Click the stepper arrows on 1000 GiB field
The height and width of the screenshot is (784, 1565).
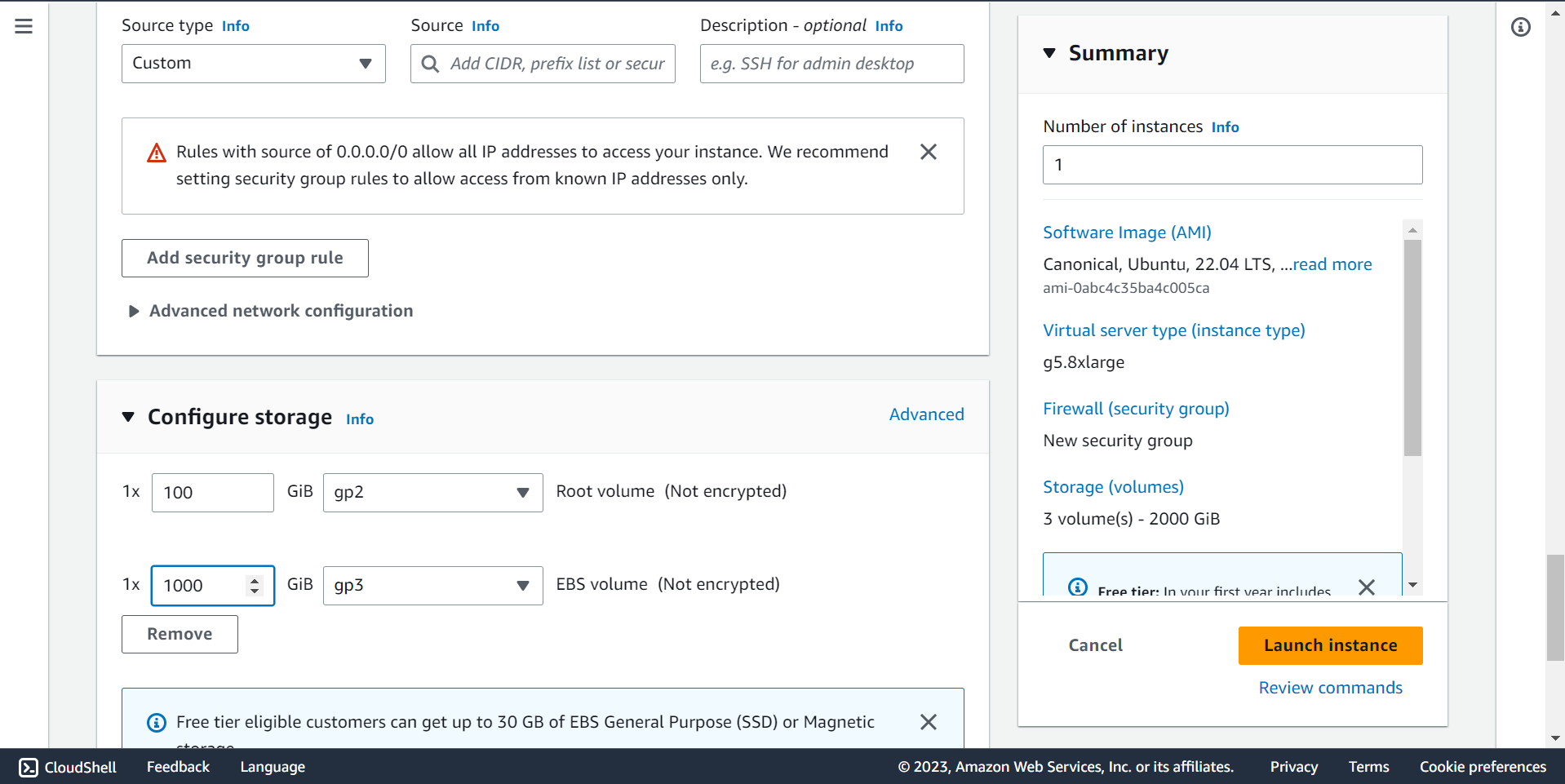click(255, 586)
